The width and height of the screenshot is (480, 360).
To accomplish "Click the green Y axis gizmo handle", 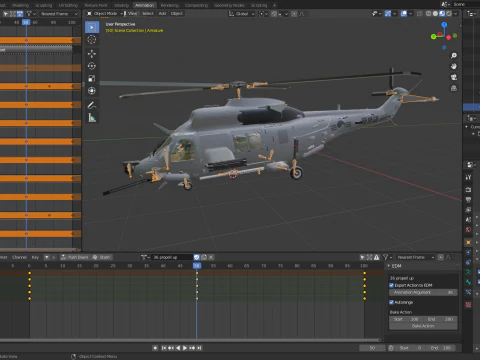I will click(x=433, y=37).
